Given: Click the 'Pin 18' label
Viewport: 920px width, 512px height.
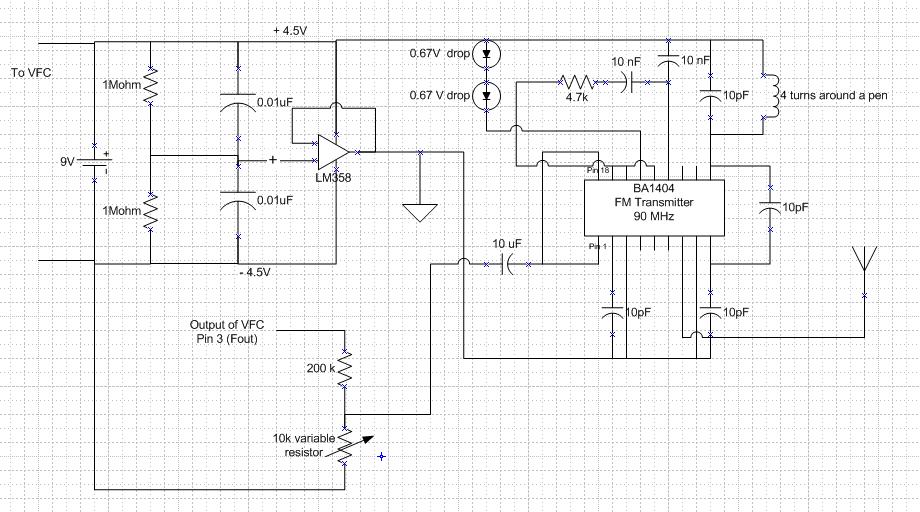Looking at the screenshot, I should click(598, 170).
